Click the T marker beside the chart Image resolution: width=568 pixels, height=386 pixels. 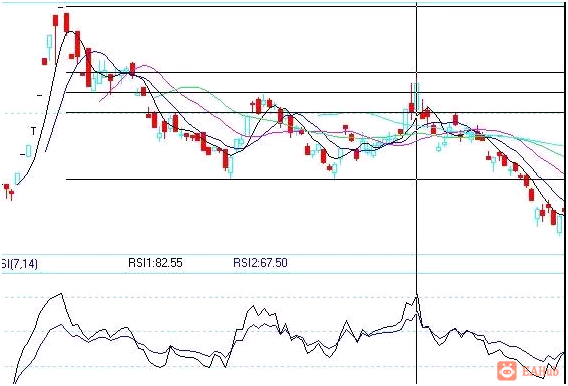point(33,131)
